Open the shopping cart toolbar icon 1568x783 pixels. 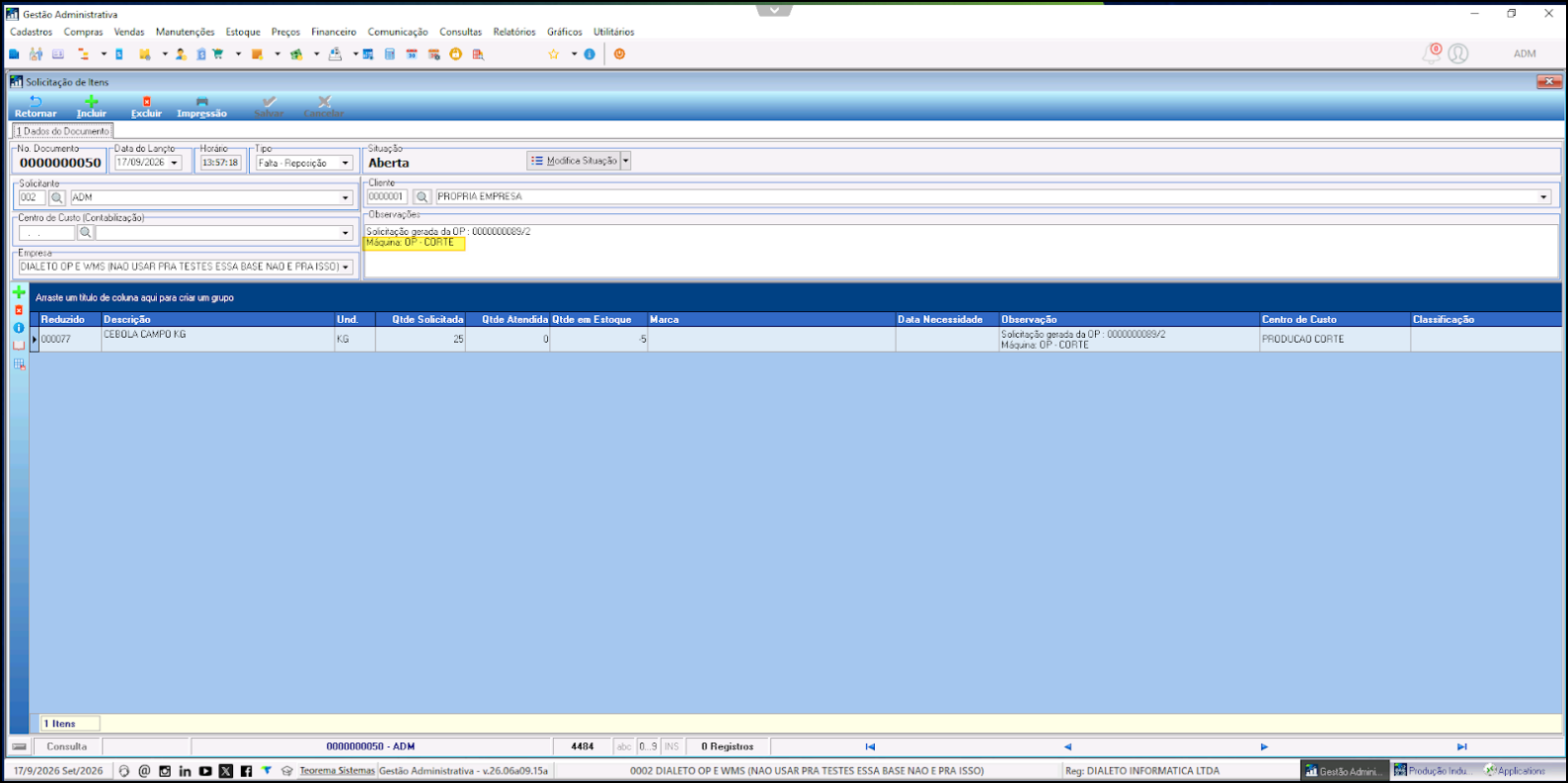pyautogui.click(x=217, y=54)
